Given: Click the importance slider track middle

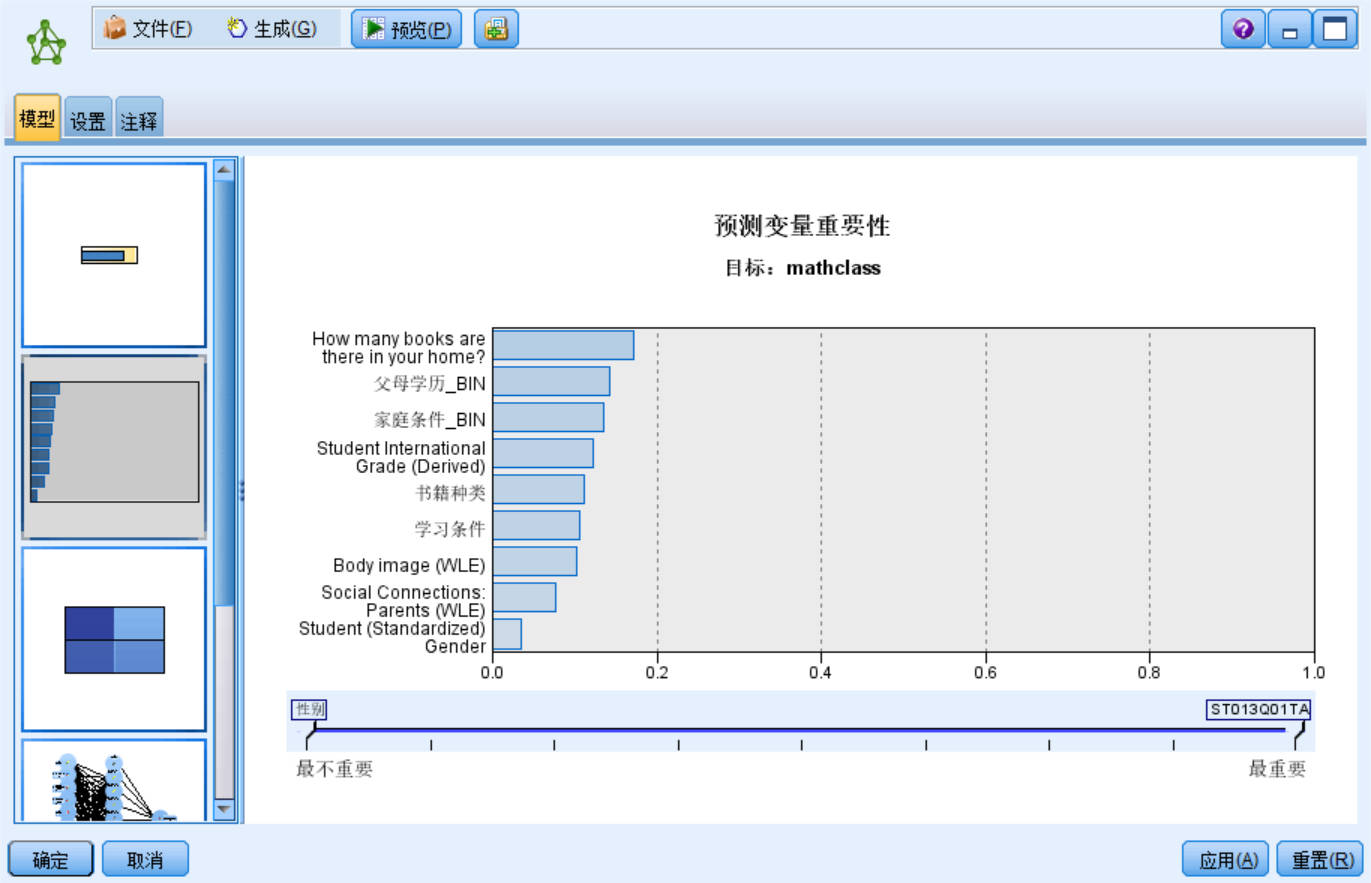Looking at the screenshot, I should coord(801,729).
